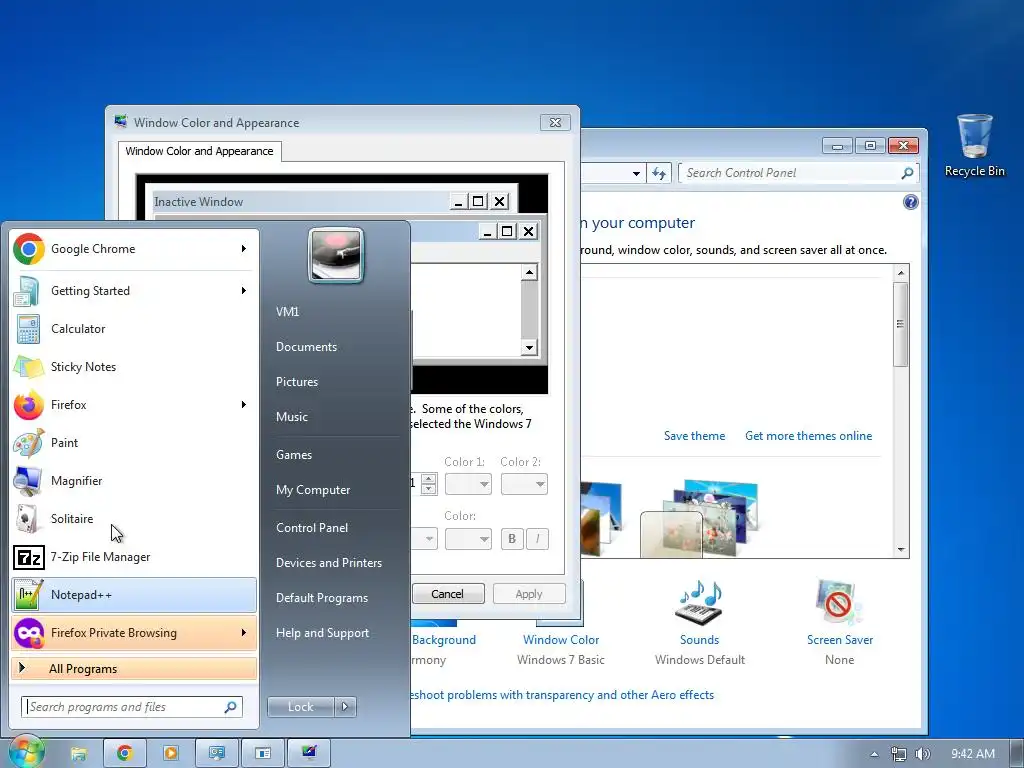
Task: Launch Paint from the Start menu
Action: point(134,443)
